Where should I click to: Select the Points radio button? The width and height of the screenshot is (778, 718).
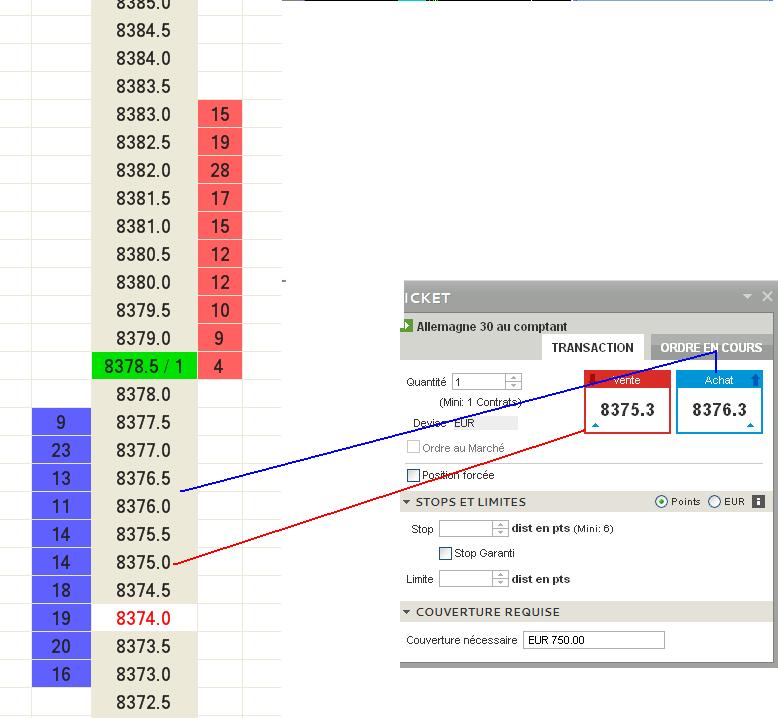(x=661, y=502)
